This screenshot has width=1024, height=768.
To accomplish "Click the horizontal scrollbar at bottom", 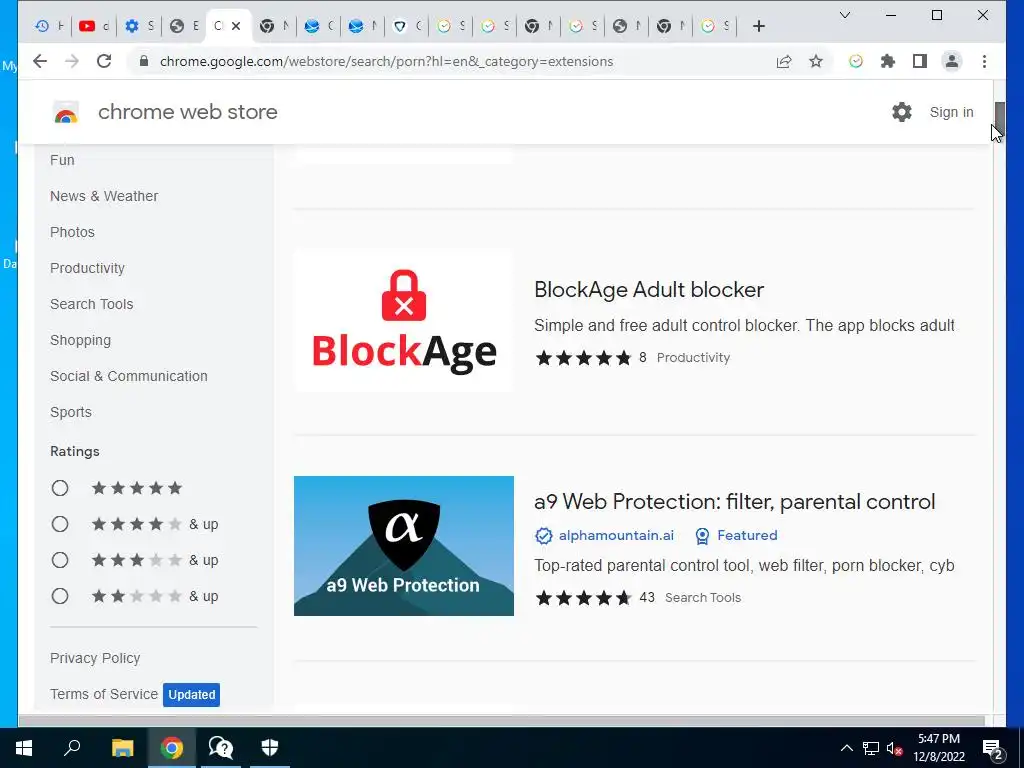I will [x=502, y=721].
